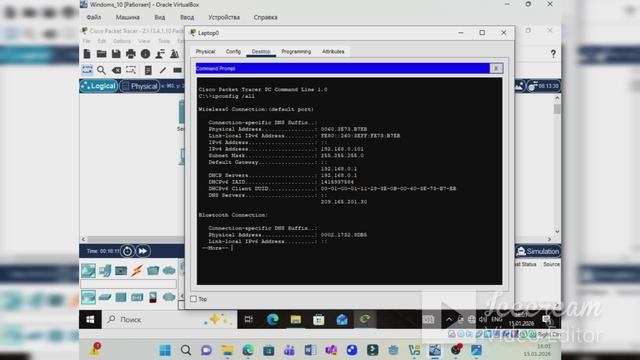Click the Open folder icon in Packet Tracer toolbar

[x=101, y=54]
